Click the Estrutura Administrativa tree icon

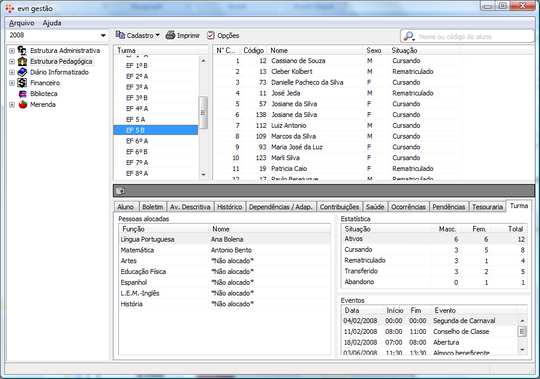click(x=22, y=51)
